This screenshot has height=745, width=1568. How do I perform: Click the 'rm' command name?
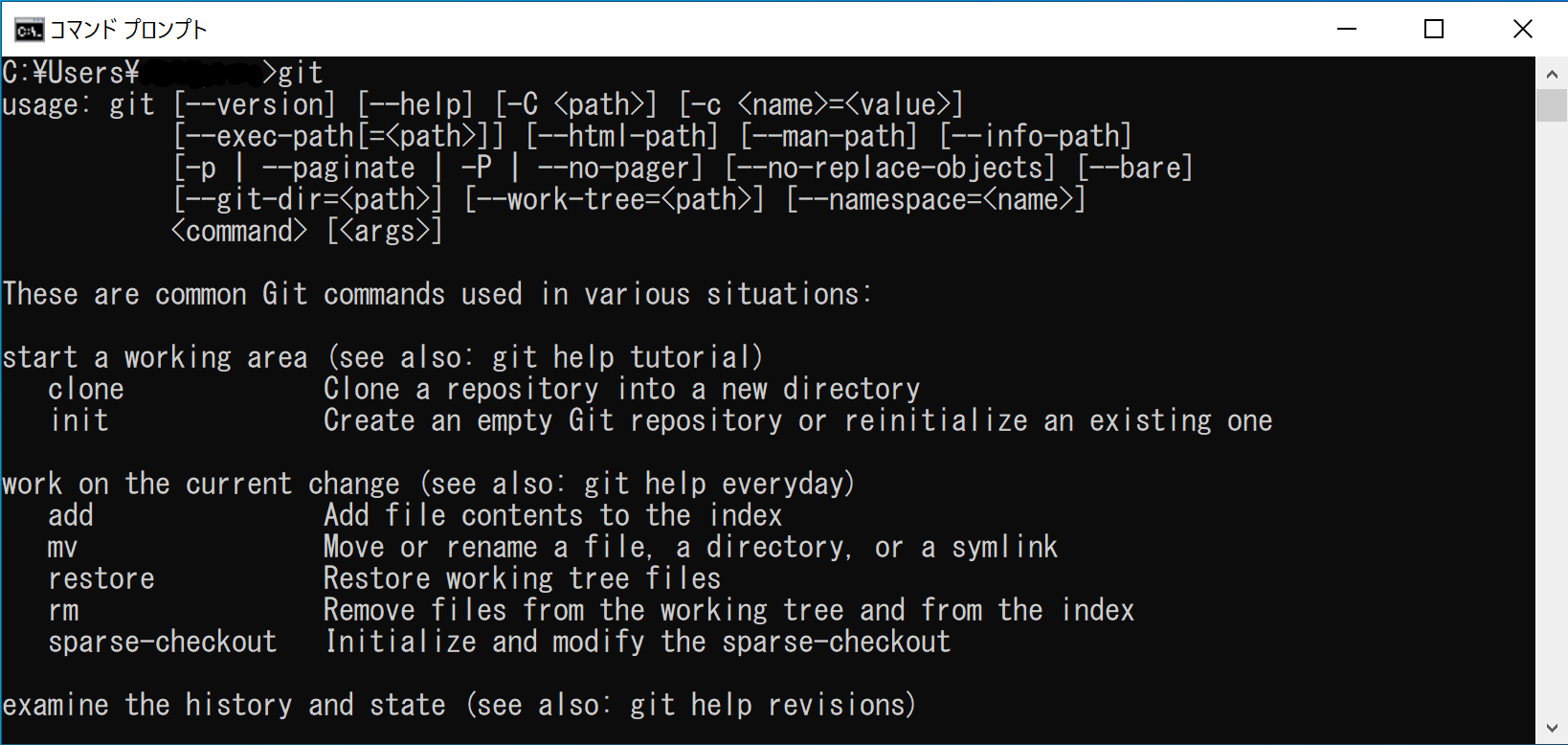[x=63, y=611]
